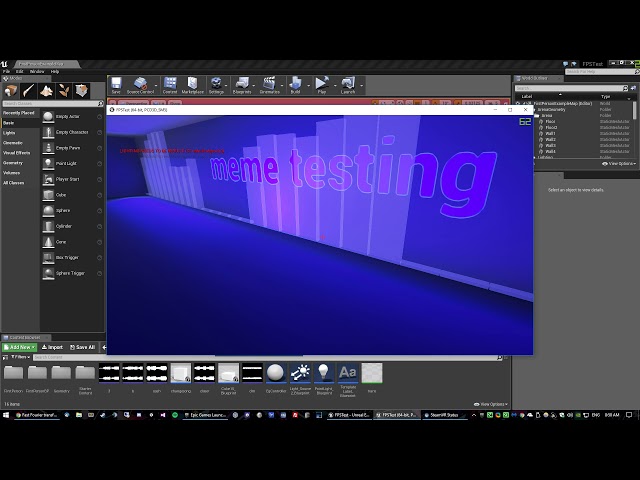Open Cinematics dropdown arrow in toolbar
Image resolution: width=640 pixels, height=480 pixels.
tap(282, 86)
